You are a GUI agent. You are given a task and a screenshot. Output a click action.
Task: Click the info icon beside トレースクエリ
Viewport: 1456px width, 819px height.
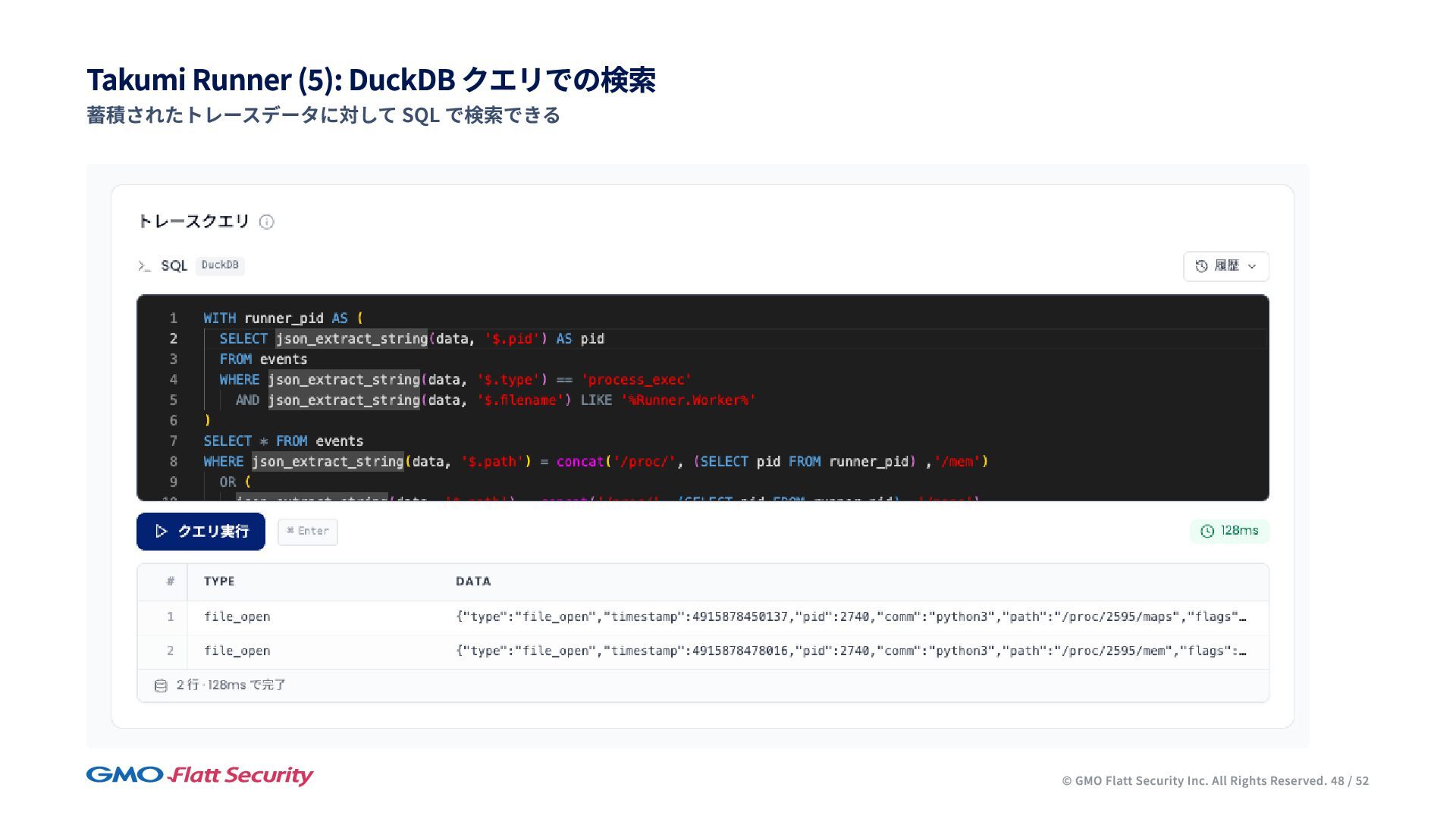[x=266, y=222]
